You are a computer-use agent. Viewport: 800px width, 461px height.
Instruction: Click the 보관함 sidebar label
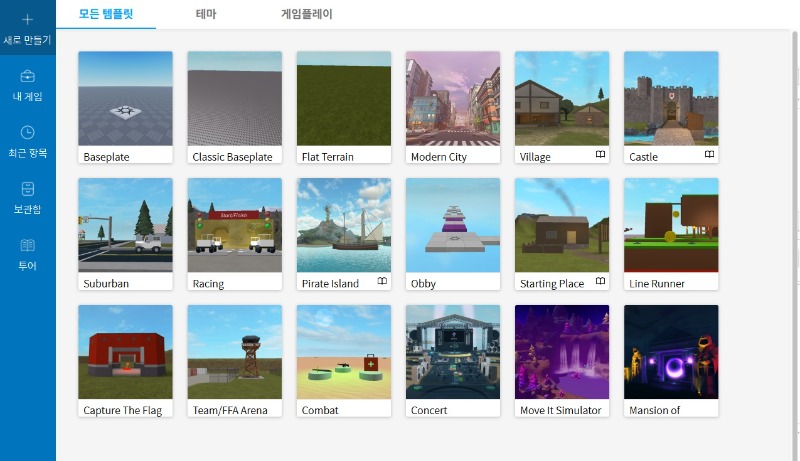(28, 209)
